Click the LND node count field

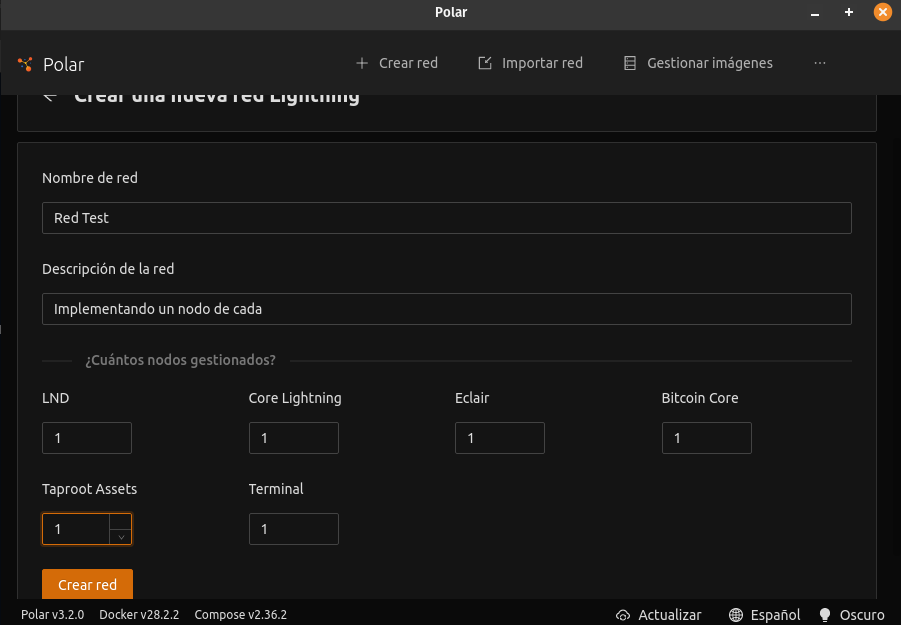[86, 438]
